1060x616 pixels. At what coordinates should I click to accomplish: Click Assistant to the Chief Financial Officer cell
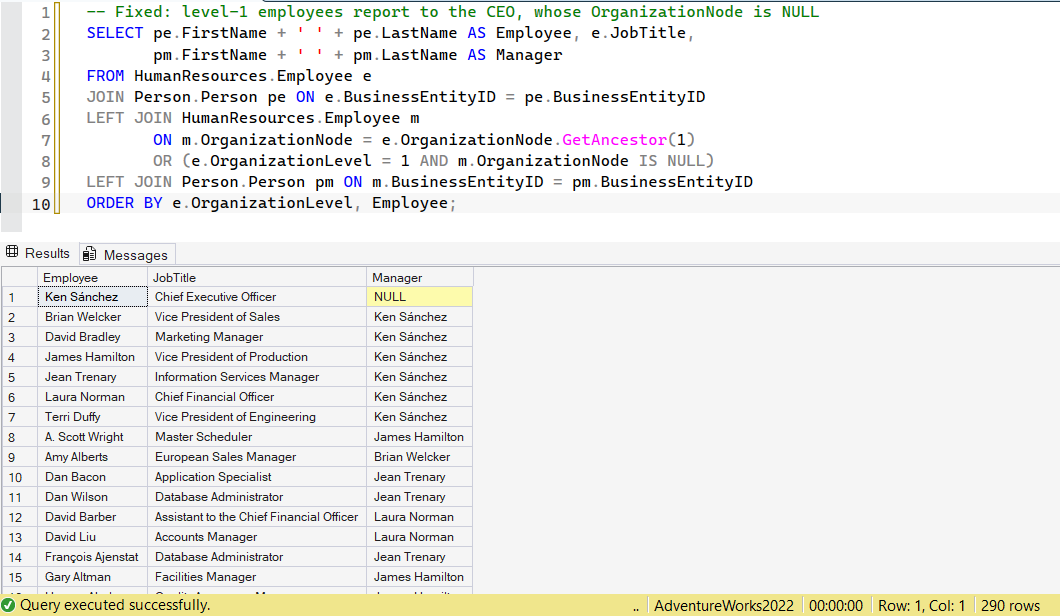tap(257, 517)
